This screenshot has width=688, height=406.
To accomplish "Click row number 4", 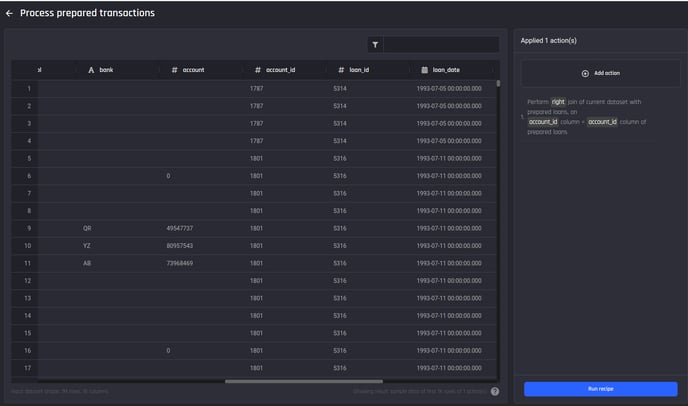I will click(x=29, y=141).
